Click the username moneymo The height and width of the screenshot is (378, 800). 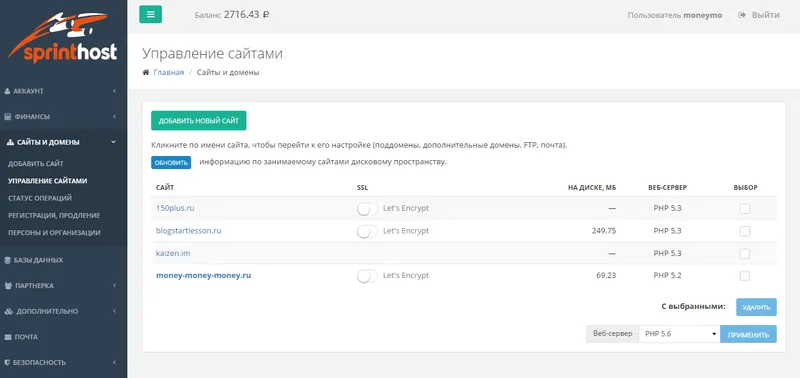click(703, 15)
